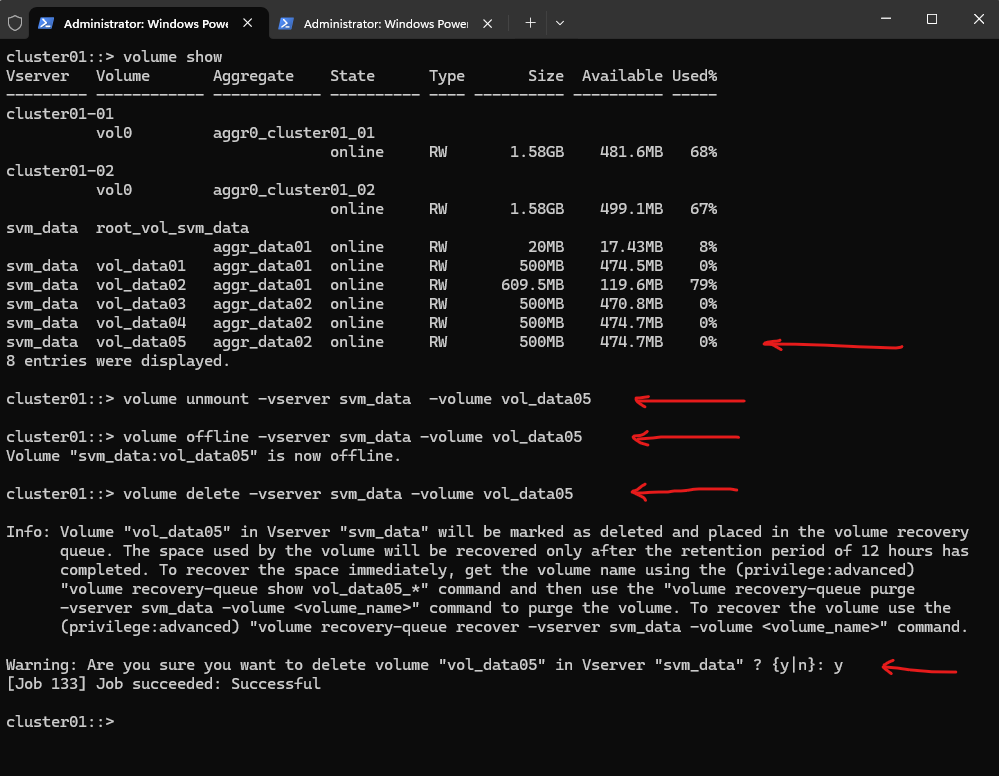The height and width of the screenshot is (776, 999).
Task: Click the "Used%" column header
Action: (693, 76)
